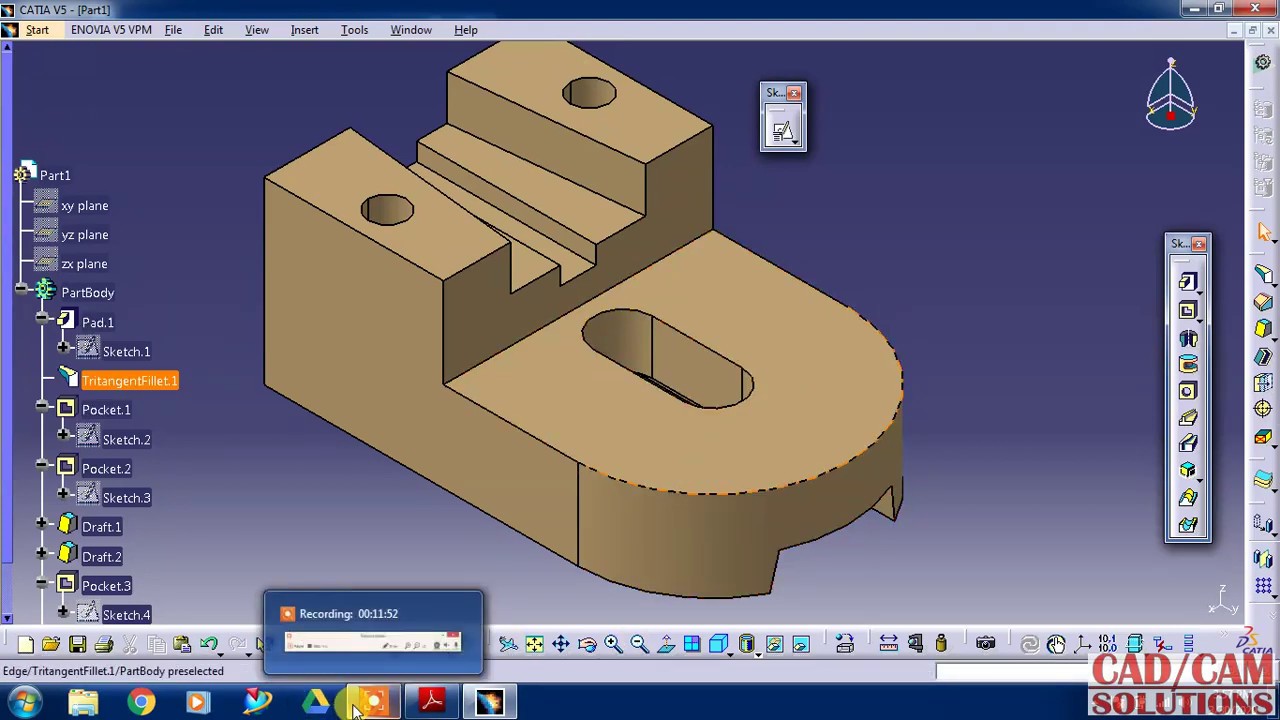Toggle the Hide/Show icon
This screenshot has width=1280, height=720.
coord(774,645)
